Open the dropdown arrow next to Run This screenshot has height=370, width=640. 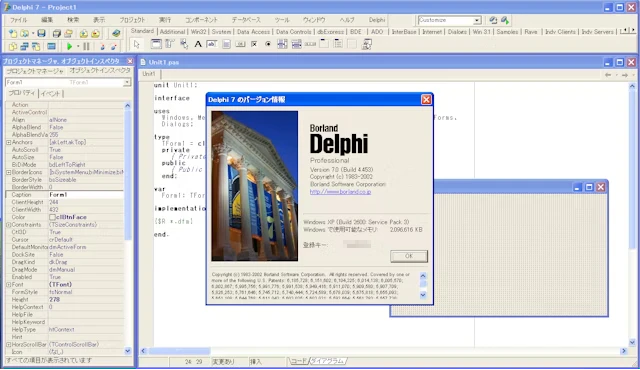pos(78,47)
